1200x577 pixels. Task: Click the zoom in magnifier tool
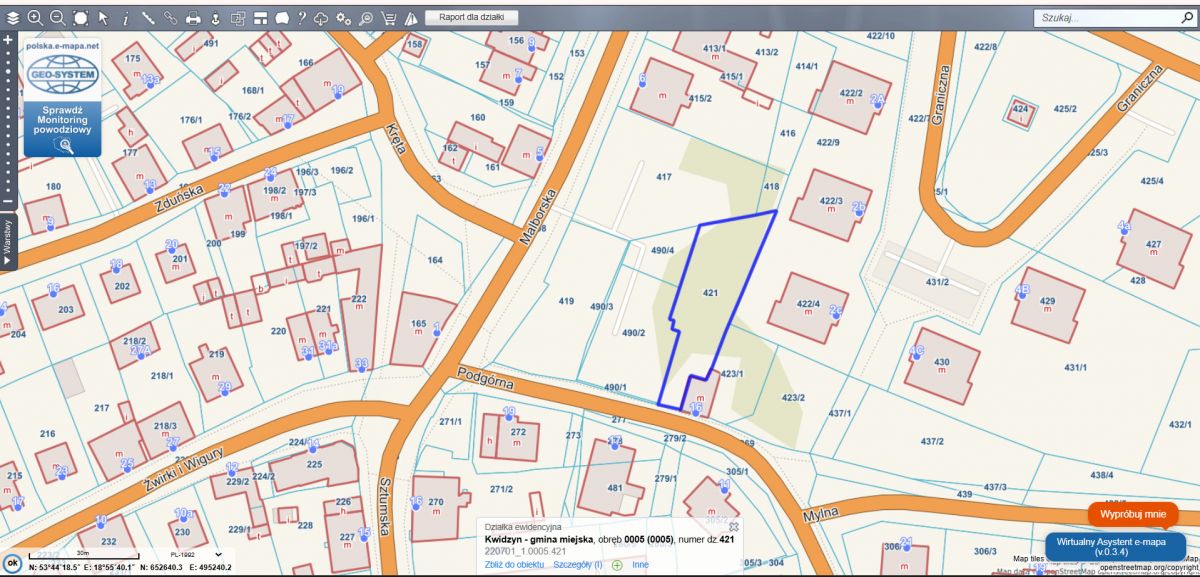35,17
